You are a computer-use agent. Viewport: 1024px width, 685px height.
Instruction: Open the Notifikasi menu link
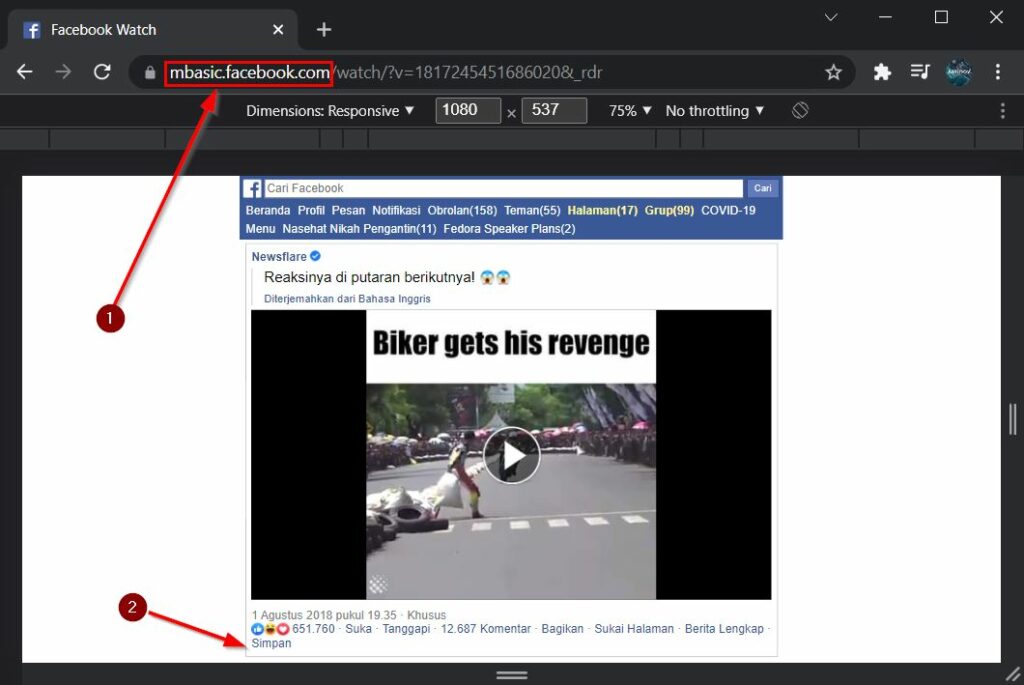click(x=396, y=210)
